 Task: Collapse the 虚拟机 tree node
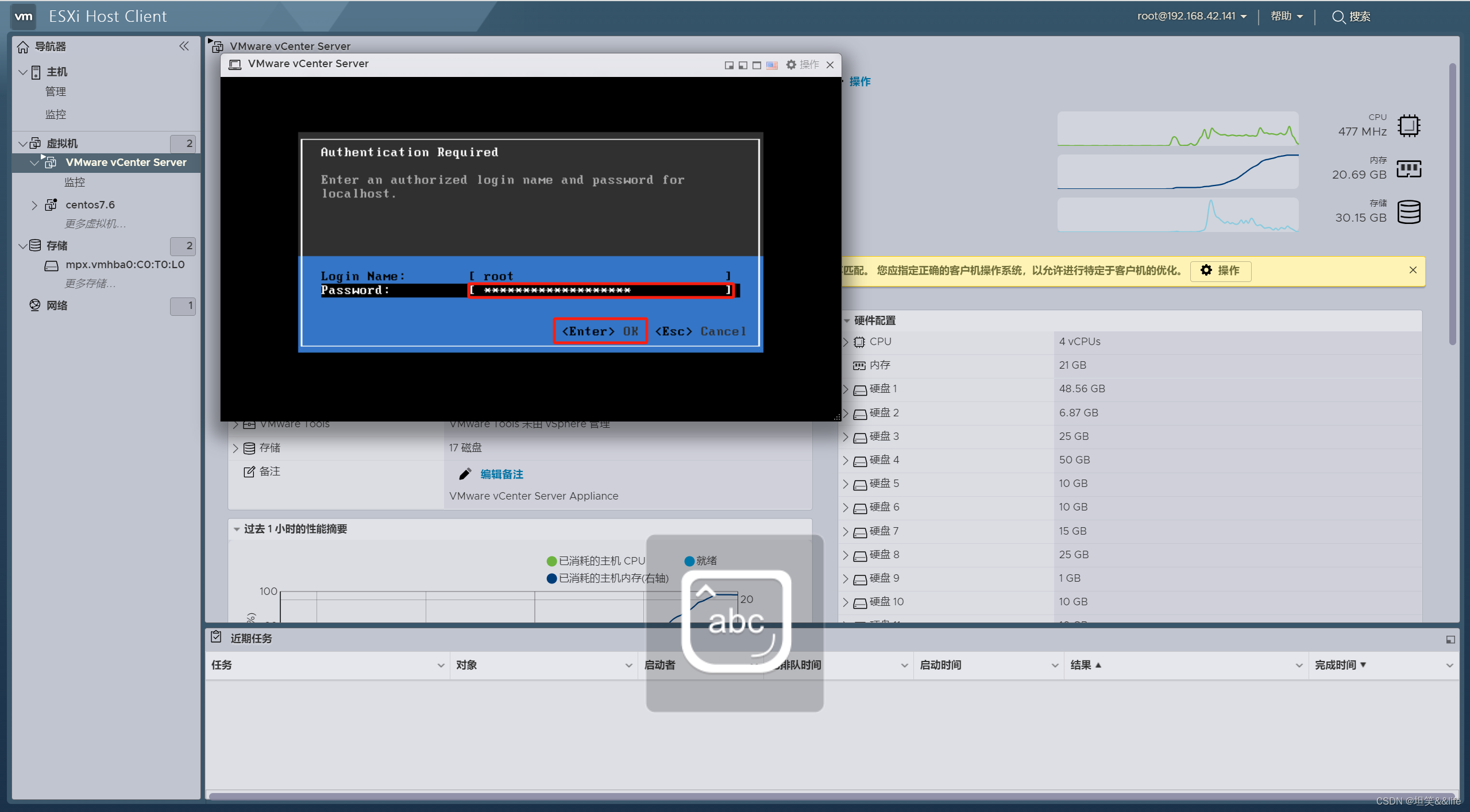point(23,144)
